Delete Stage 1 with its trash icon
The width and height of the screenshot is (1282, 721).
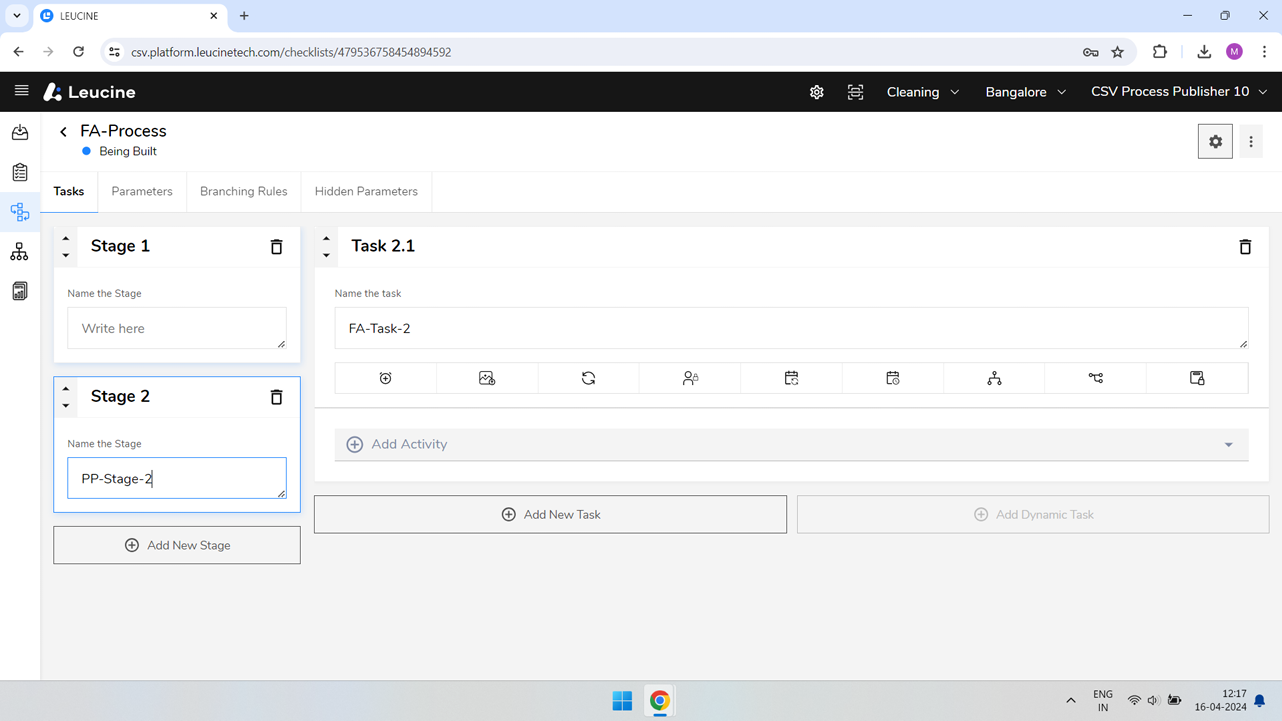tap(277, 247)
